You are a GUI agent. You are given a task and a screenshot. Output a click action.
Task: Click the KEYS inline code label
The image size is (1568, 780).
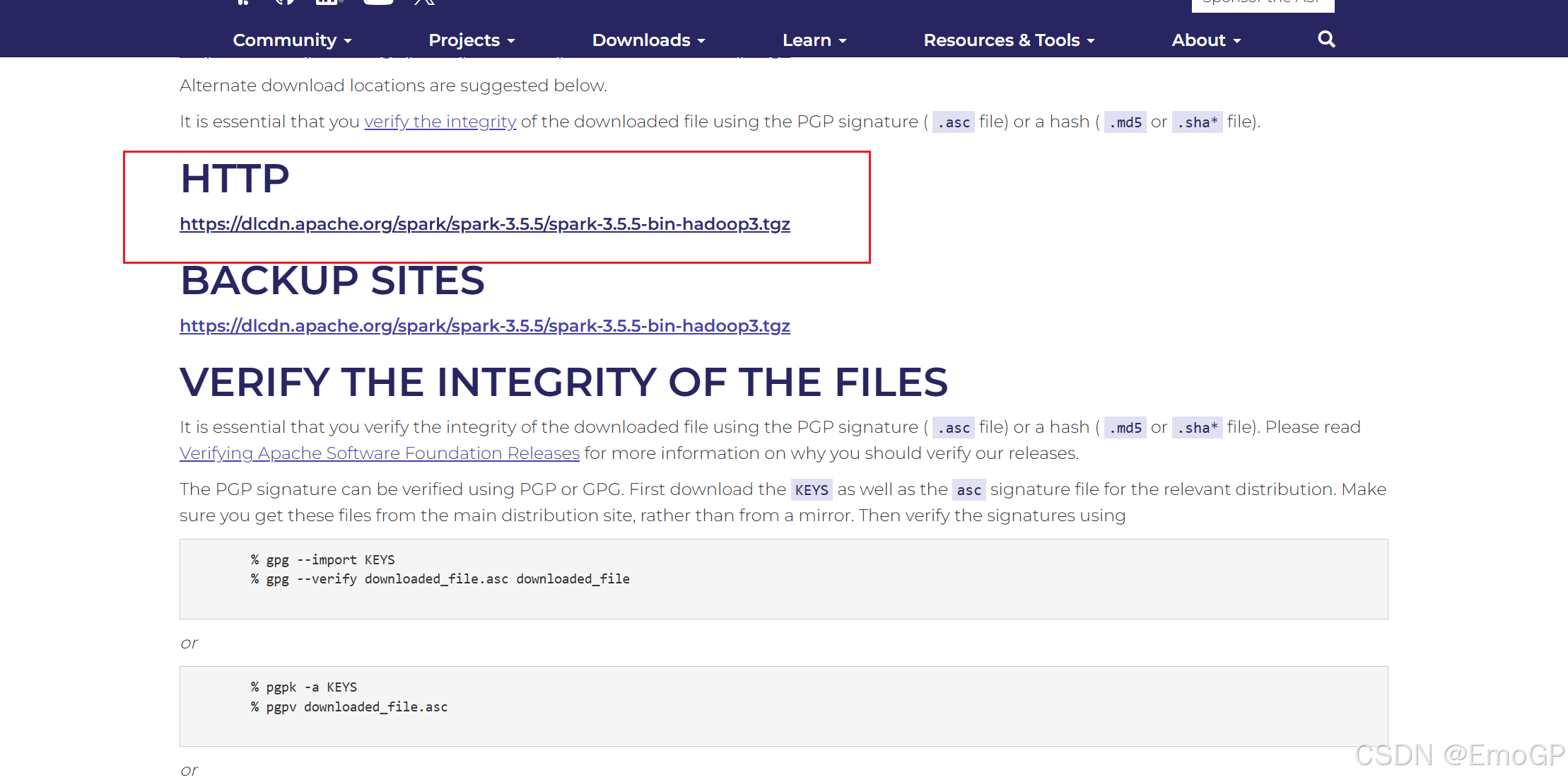pyautogui.click(x=811, y=490)
